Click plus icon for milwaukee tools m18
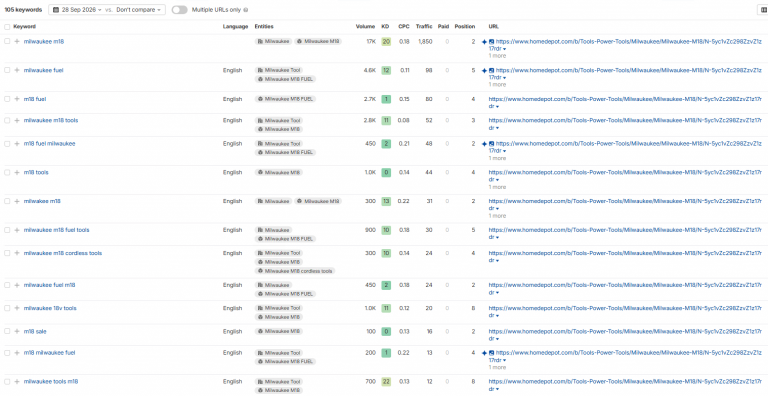The height and width of the screenshot is (396, 768). [x=17, y=381]
